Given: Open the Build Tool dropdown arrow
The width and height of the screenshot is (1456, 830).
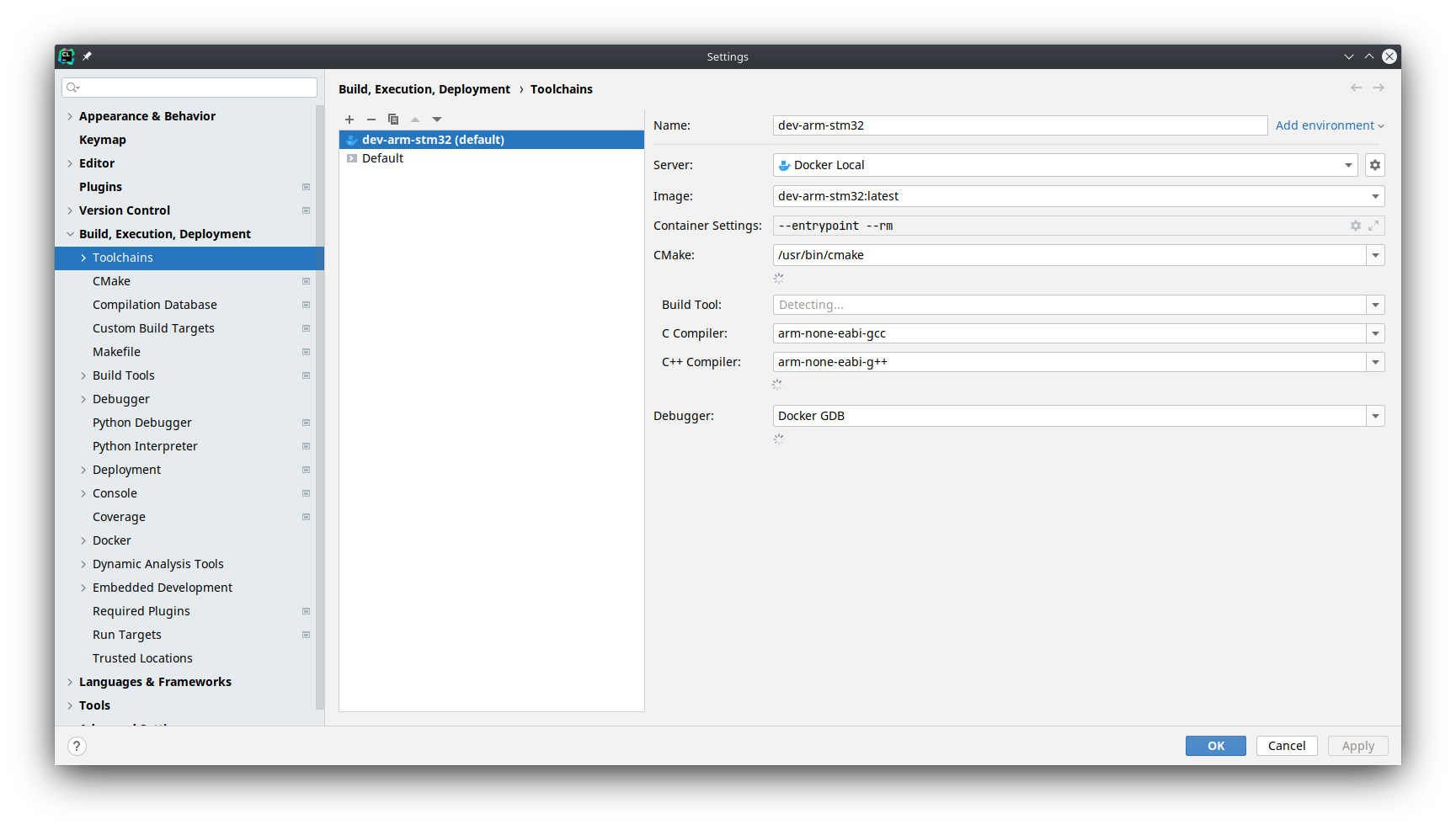Looking at the screenshot, I should (x=1375, y=305).
